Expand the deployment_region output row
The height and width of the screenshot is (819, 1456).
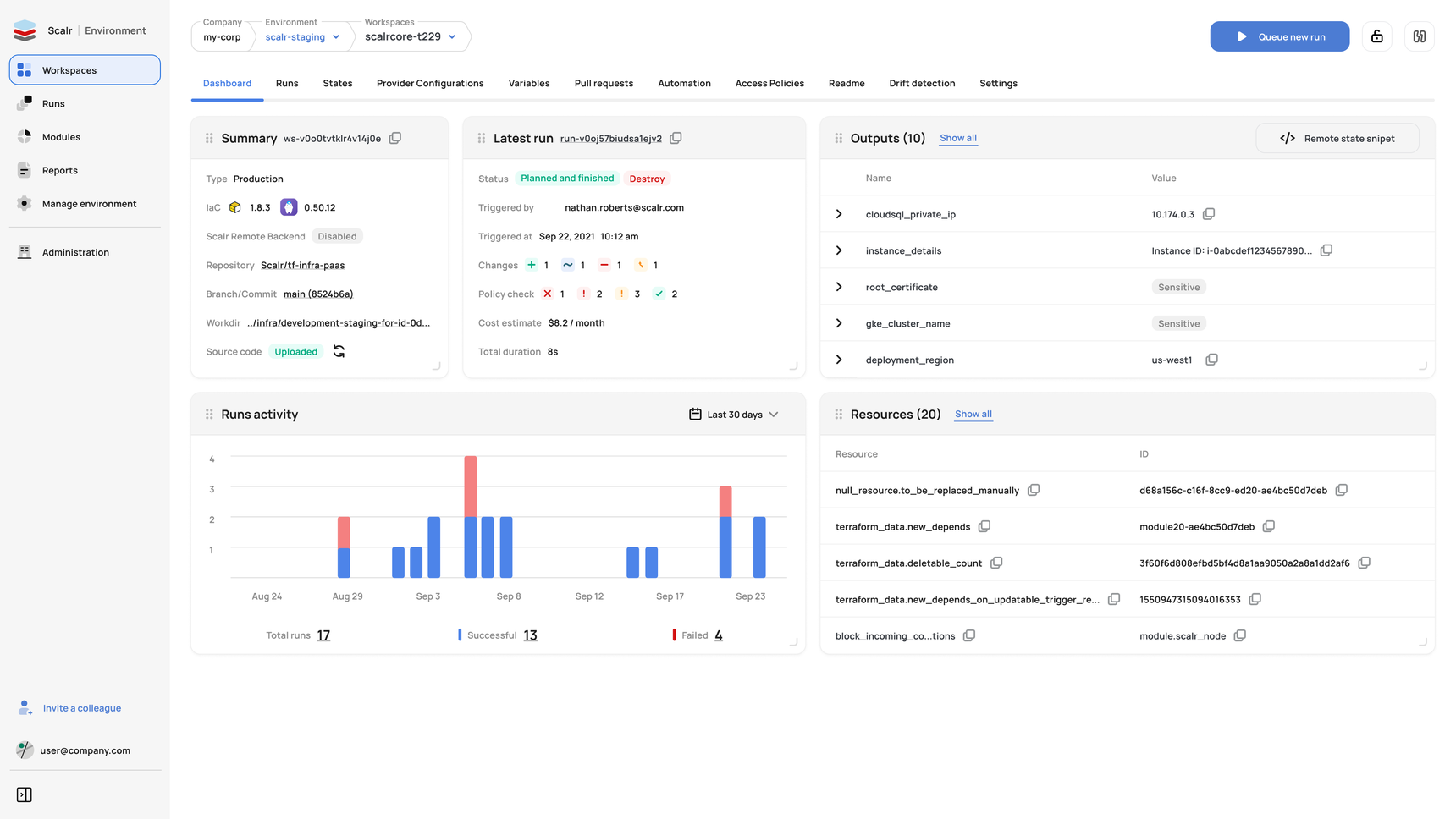(839, 360)
